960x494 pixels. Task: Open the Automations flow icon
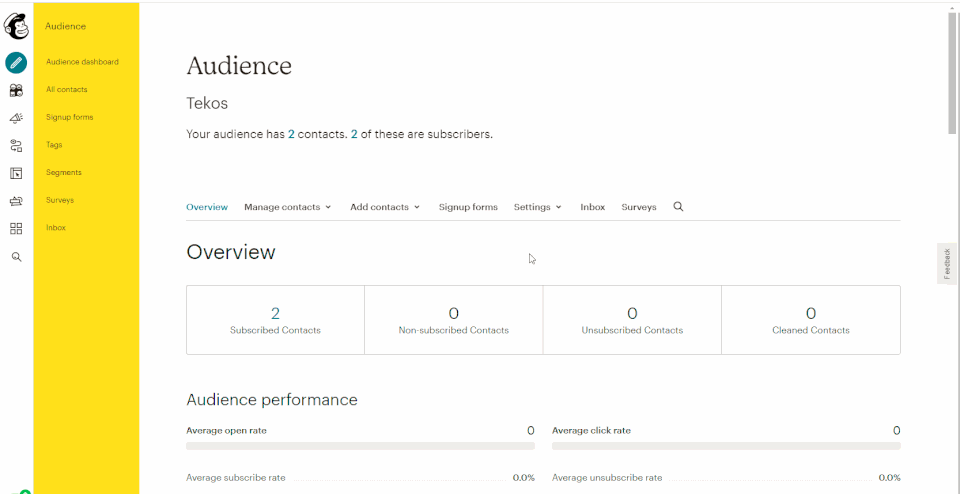[x=16, y=146]
